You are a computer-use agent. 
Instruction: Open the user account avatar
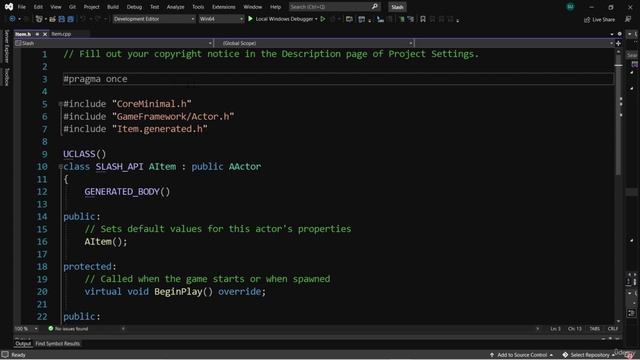570,7
